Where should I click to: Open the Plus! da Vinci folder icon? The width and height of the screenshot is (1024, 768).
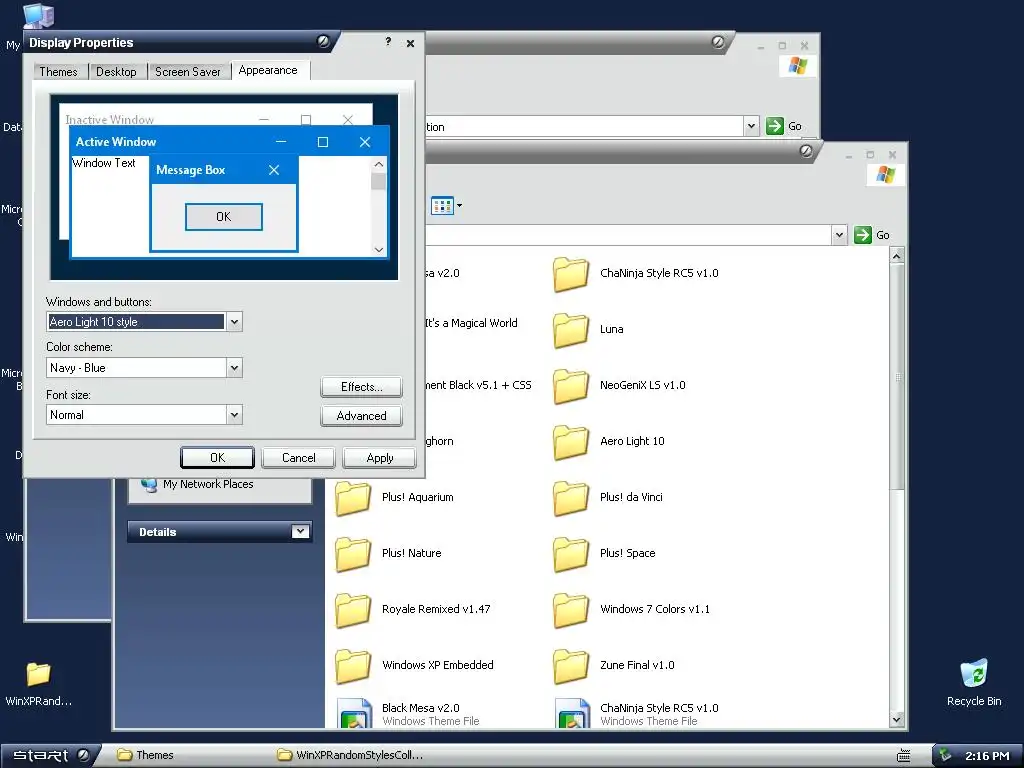(570, 498)
